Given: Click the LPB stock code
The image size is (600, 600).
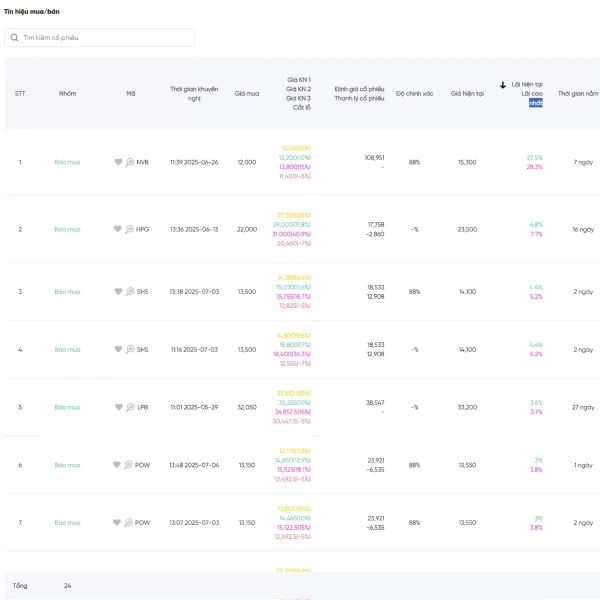Looking at the screenshot, I should click(143, 407).
